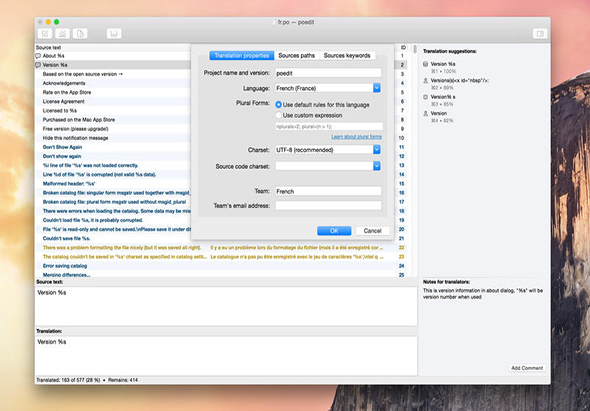Image resolution: width=590 pixels, height=411 pixels.
Task: Click the French translation text in row 22
Action: click(297, 248)
